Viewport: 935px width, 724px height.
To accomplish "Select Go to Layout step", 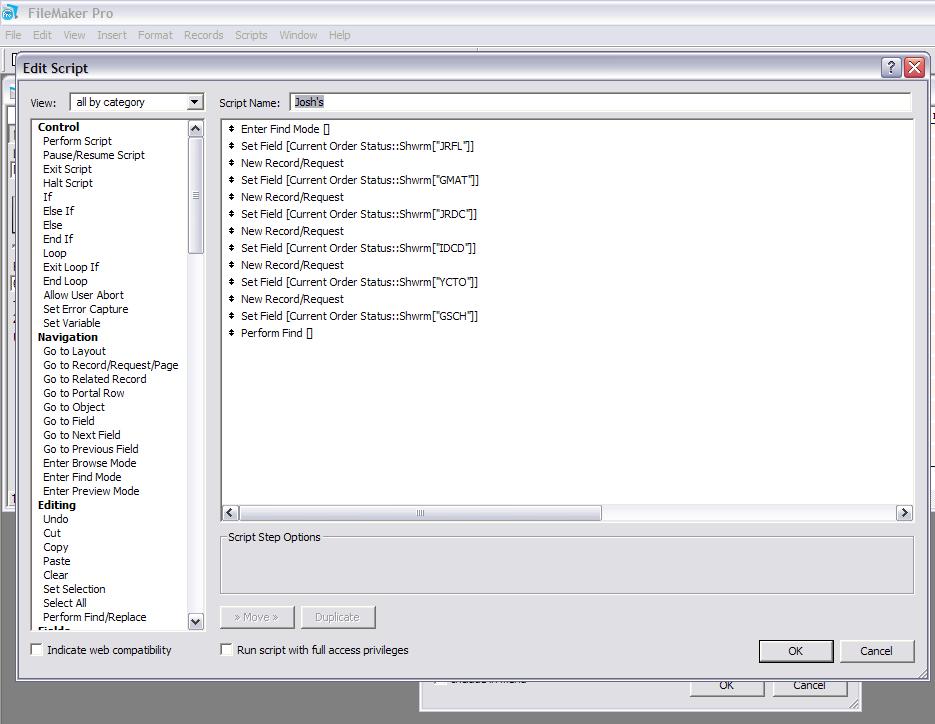I will pyautogui.click(x=75, y=351).
